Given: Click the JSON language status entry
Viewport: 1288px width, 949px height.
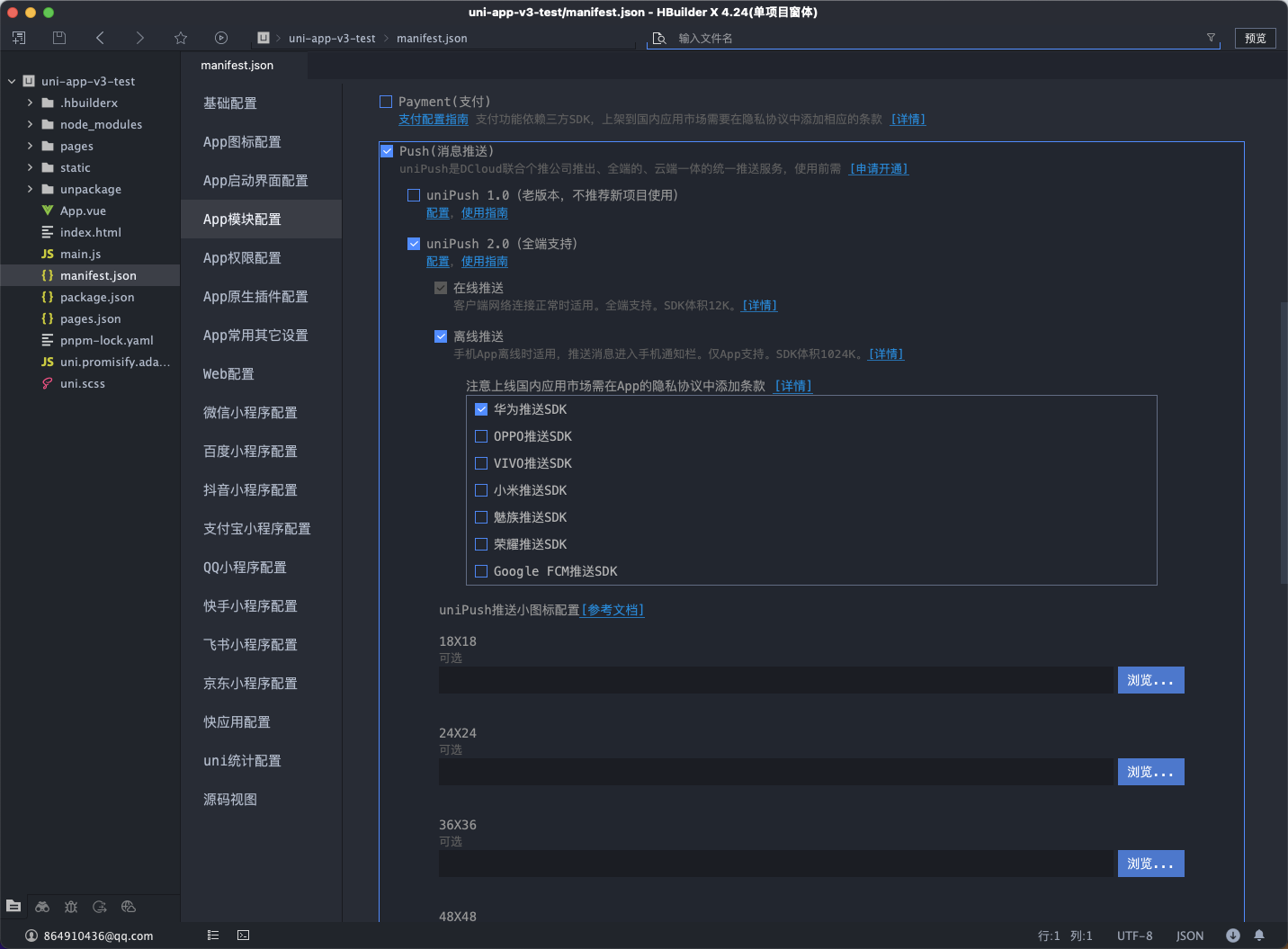Looking at the screenshot, I should (x=1190, y=936).
